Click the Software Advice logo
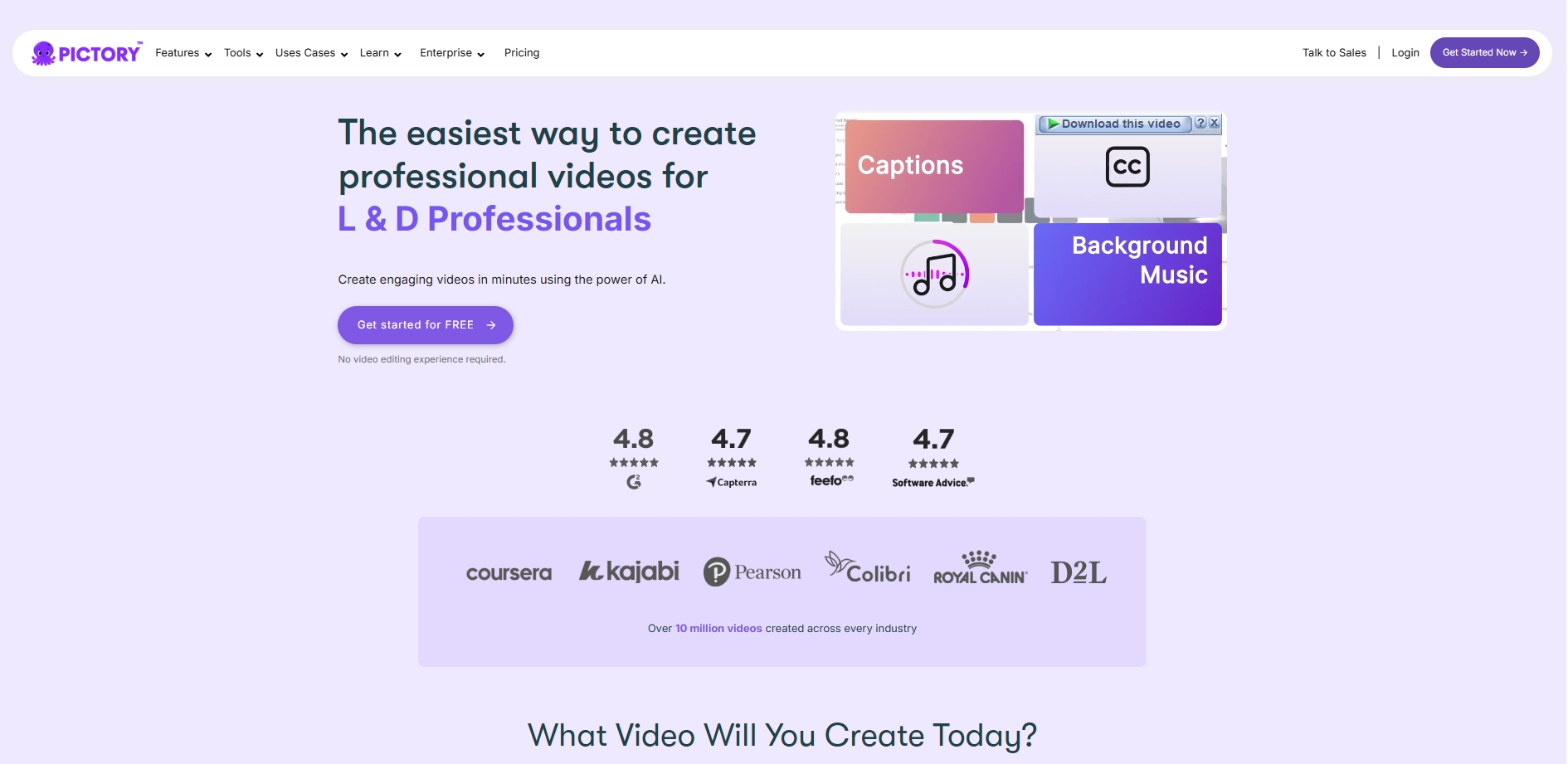 933,482
